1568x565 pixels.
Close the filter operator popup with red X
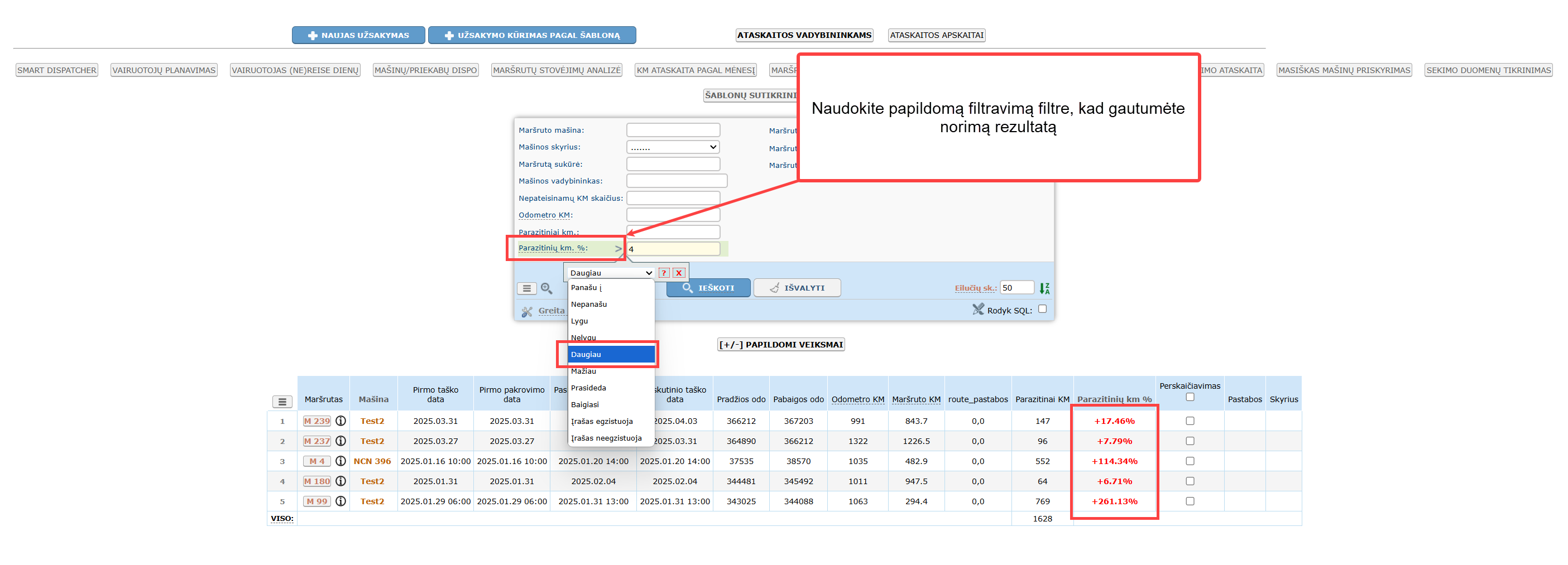[679, 273]
